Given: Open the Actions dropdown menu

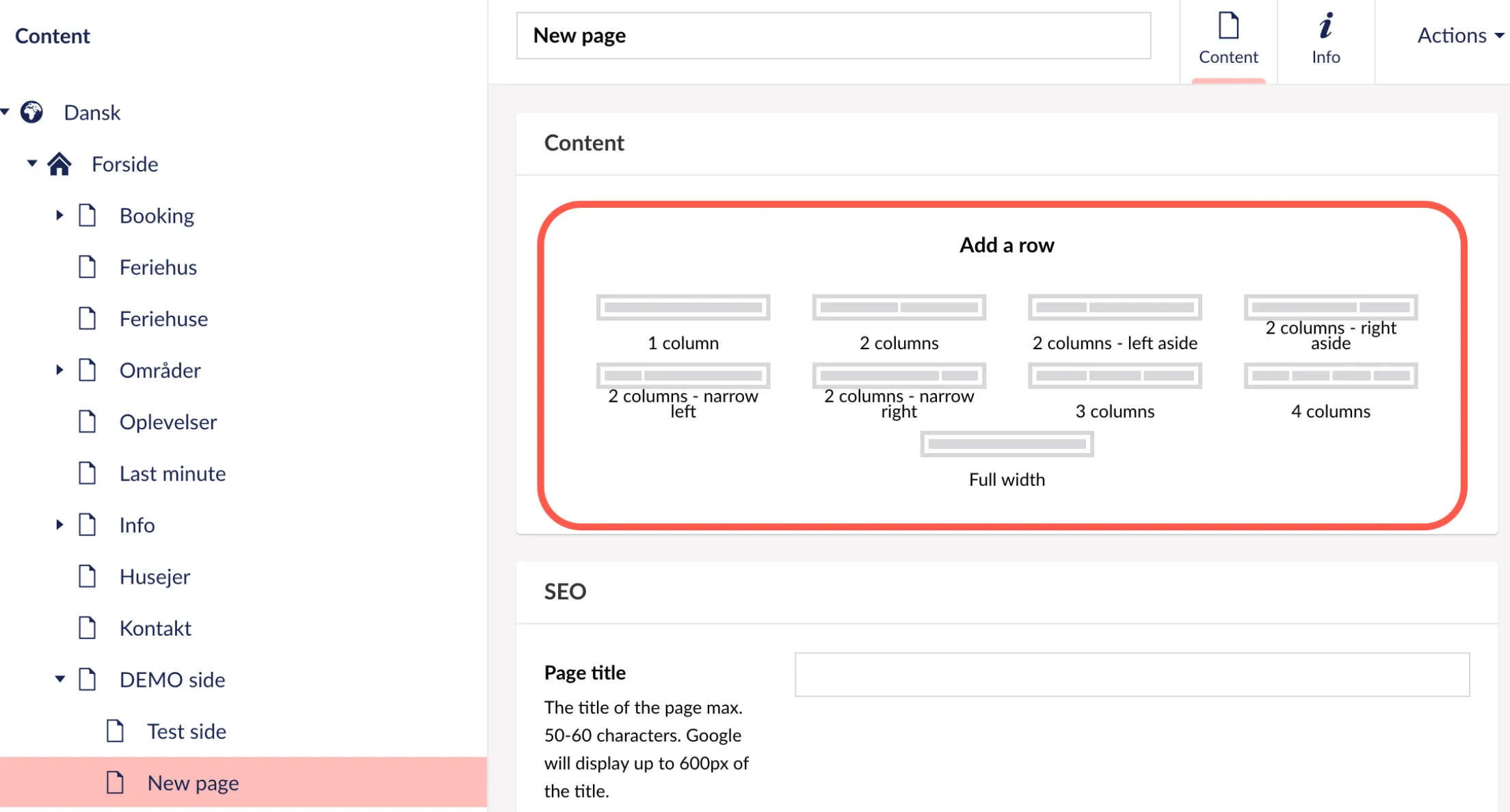Looking at the screenshot, I should 1459,36.
